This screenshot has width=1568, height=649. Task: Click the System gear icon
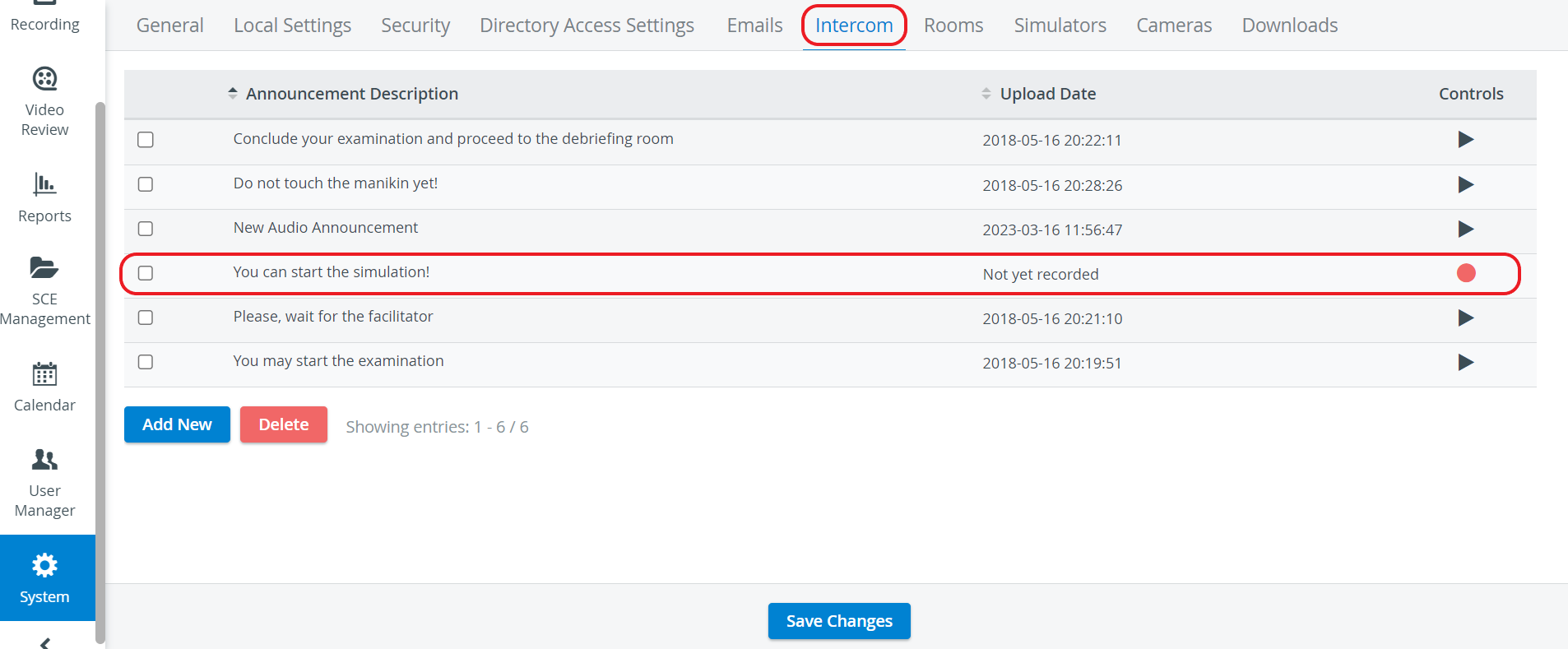pyautogui.click(x=44, y=565)
